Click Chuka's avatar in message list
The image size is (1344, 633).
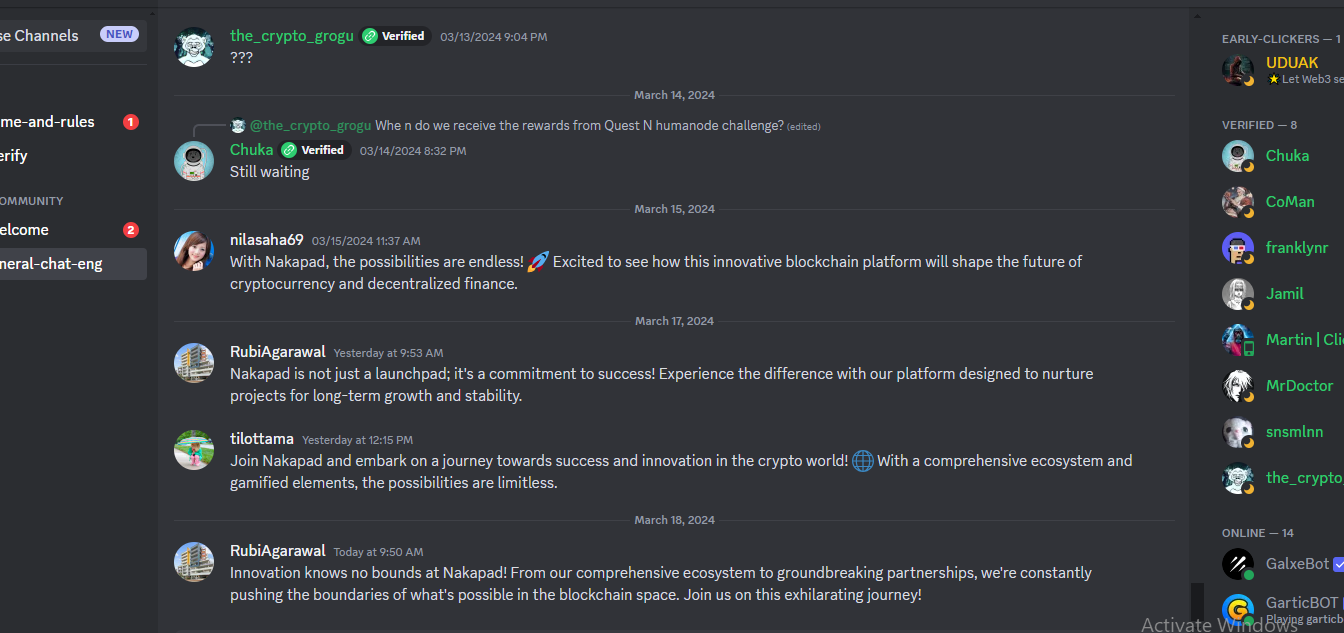click(194, 160)
